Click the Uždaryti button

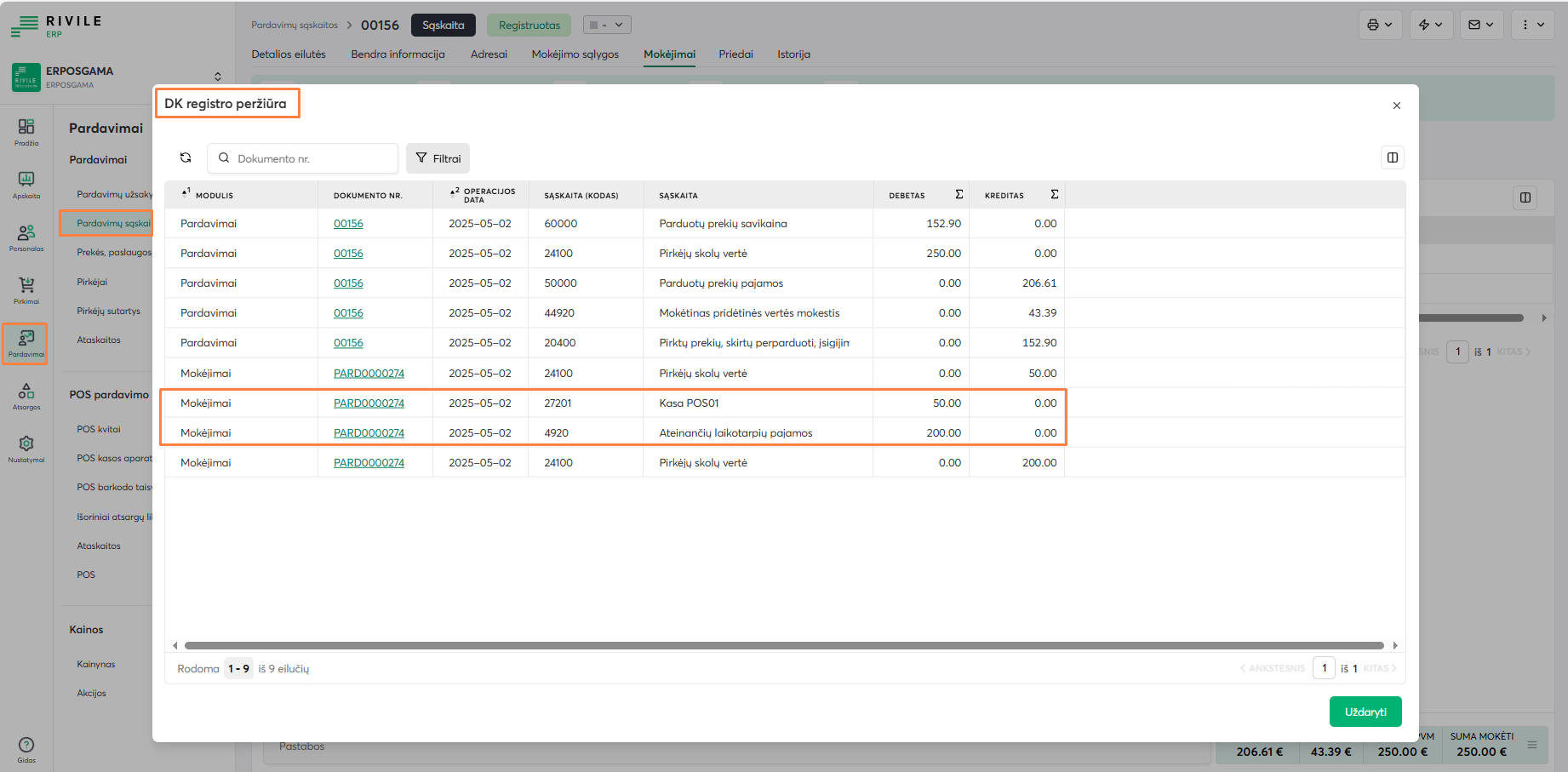pos(1365,712)
